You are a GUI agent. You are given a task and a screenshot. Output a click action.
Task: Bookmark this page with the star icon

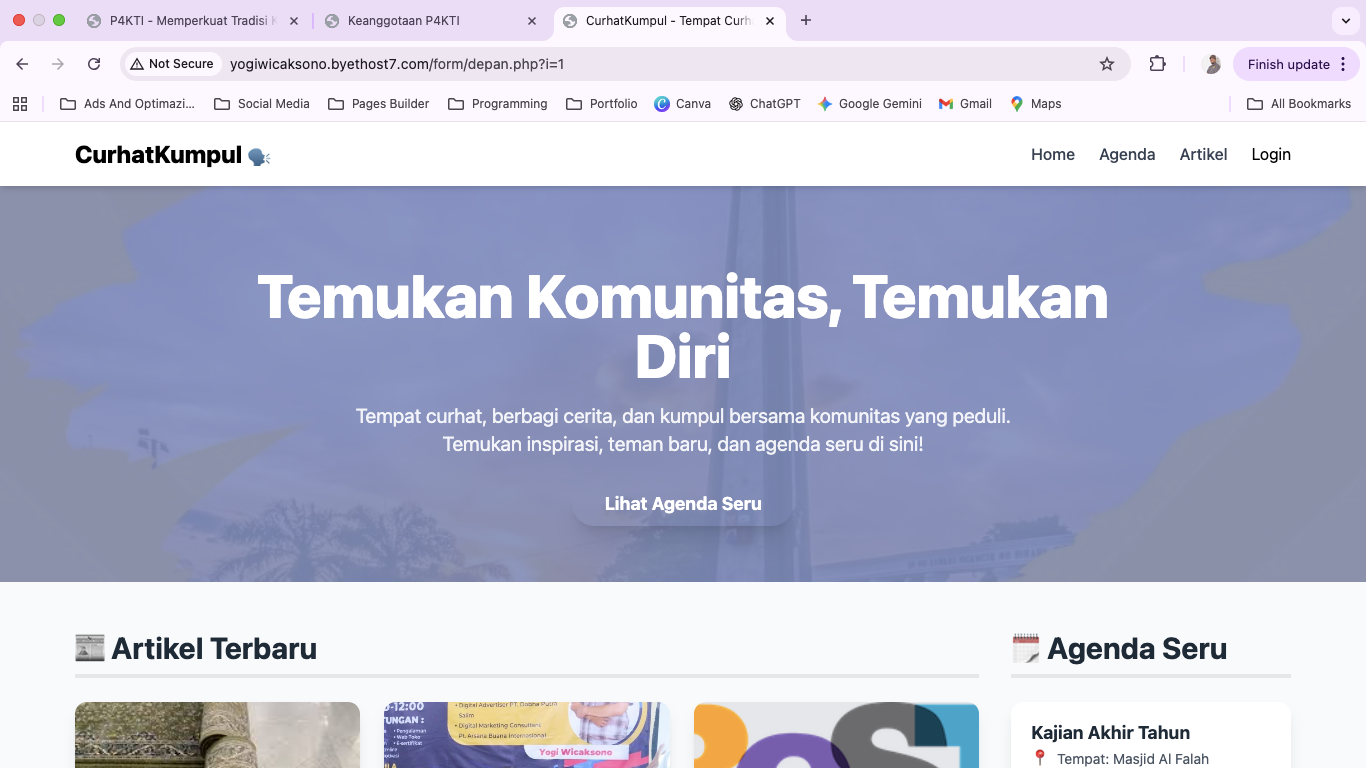pyautogui.click(x=1106, y=64)
